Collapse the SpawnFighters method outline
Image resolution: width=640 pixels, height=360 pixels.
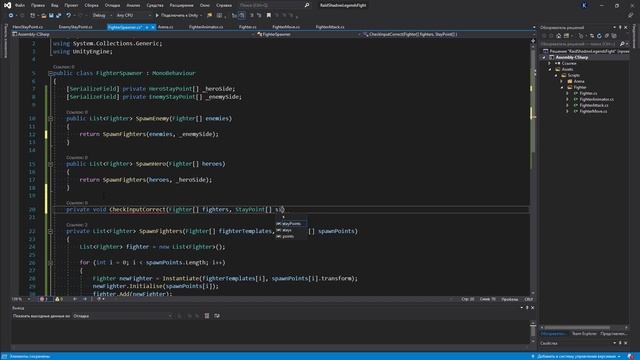point(50,231)
